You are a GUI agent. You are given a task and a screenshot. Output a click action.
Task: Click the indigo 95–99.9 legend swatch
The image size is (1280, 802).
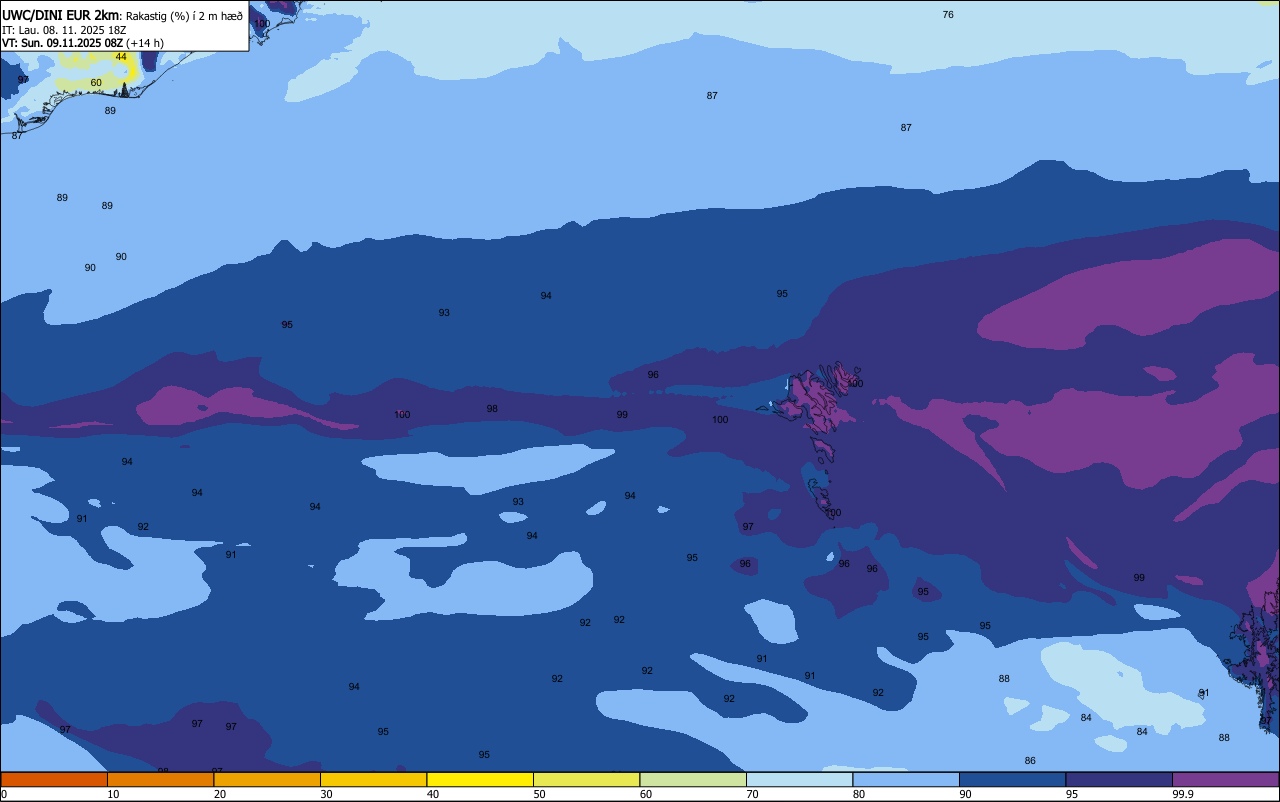[1119, 779]
